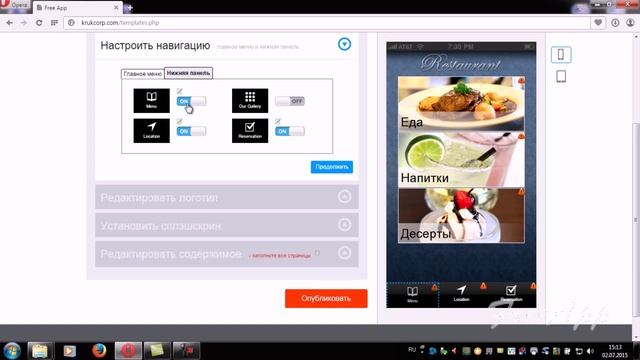Click the Menu book icon tile
The image size is (640, 360).
151,100
